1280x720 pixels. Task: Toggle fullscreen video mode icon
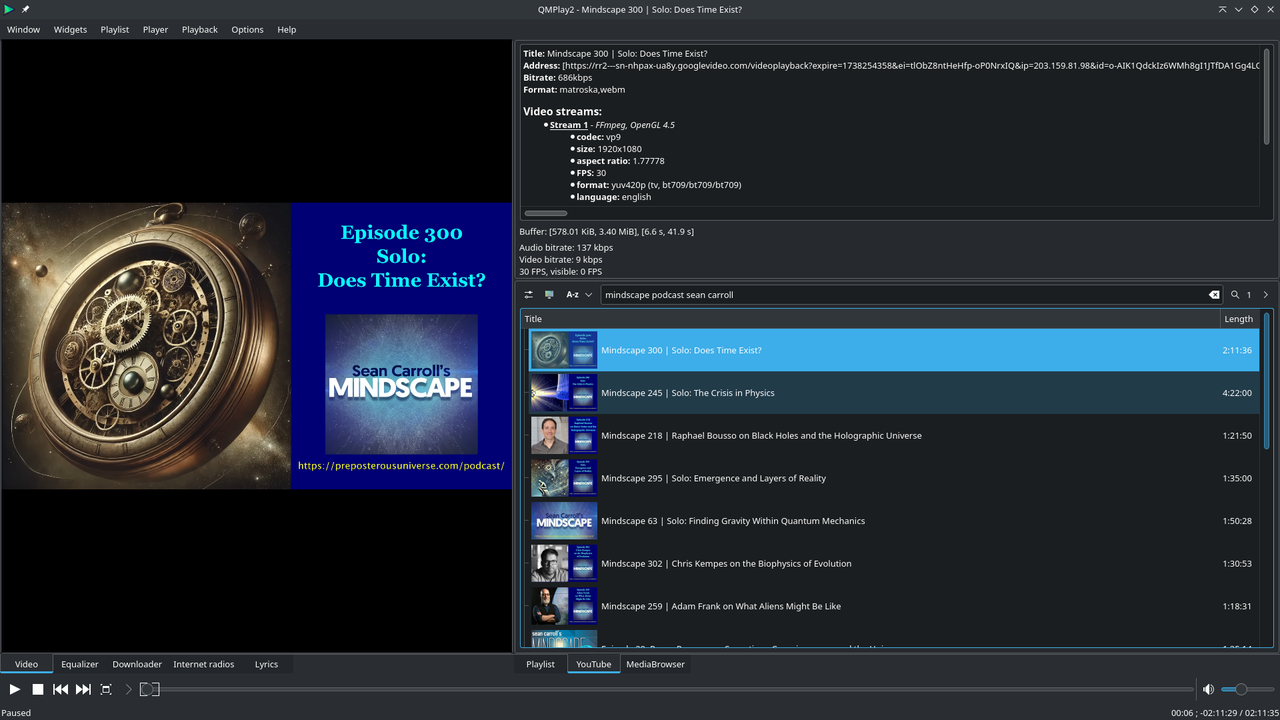point(106,689)
